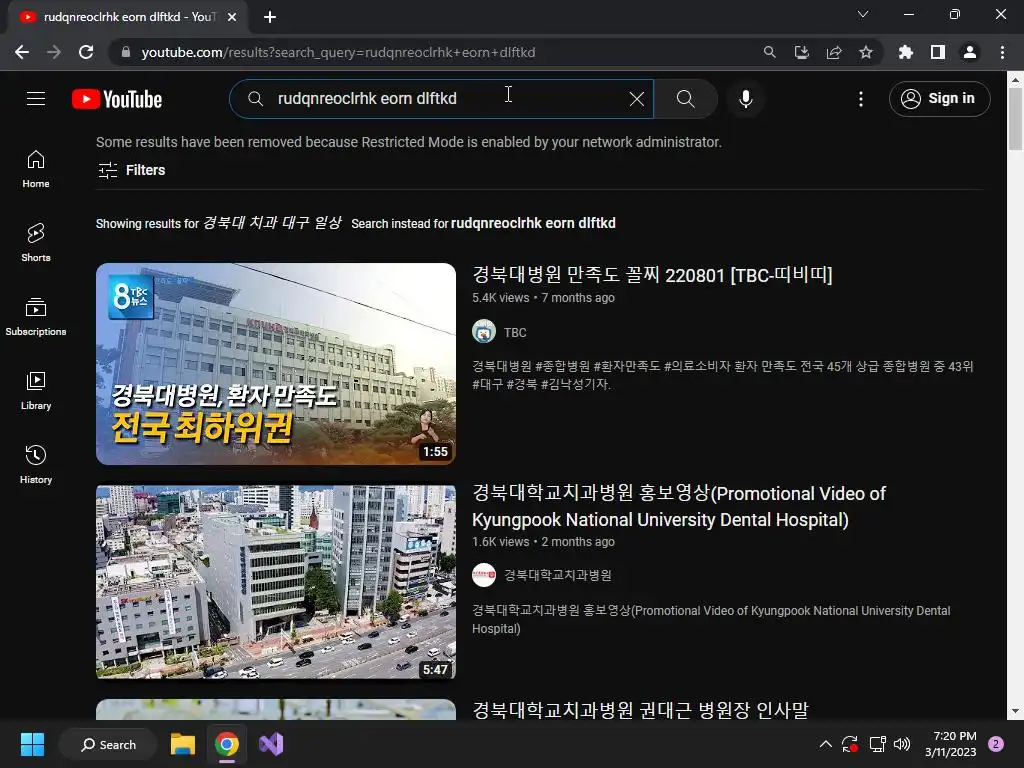The height and width of the screenshot is (768, 1024).
Task: Search instead for rudqnreoclrhk eorn dlftkd
Action: (x=533, y=223)
